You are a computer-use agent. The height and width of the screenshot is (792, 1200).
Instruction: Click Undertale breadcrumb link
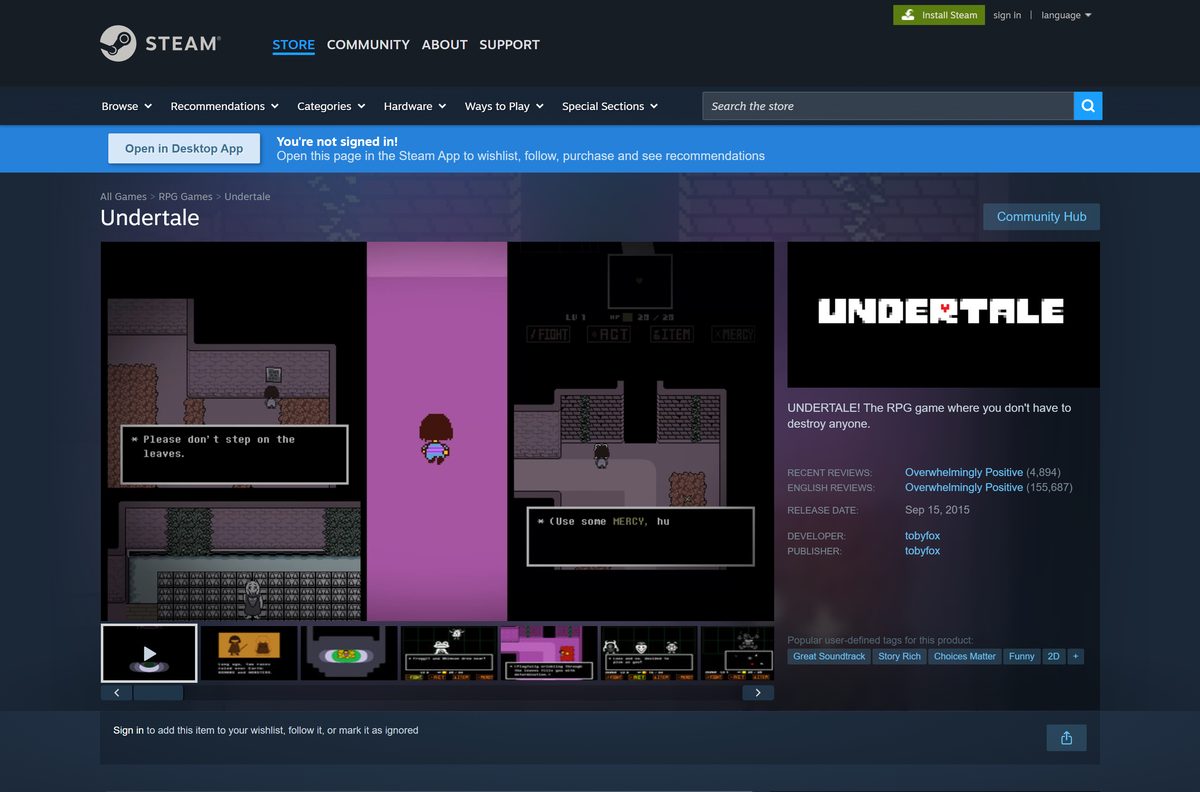click(x=247, y=197)
